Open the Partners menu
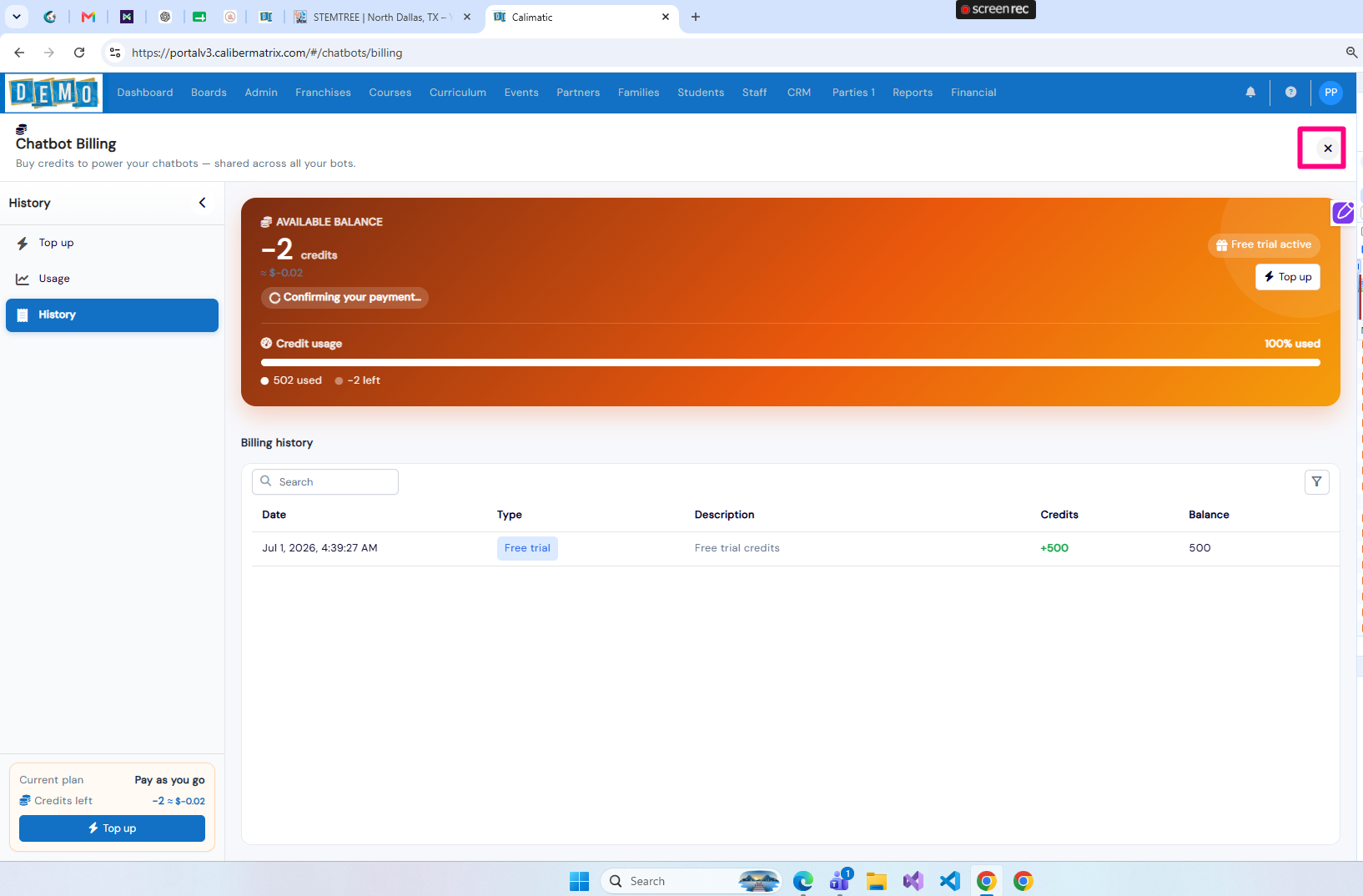1363x896 pixels. [x=578, y=93]
